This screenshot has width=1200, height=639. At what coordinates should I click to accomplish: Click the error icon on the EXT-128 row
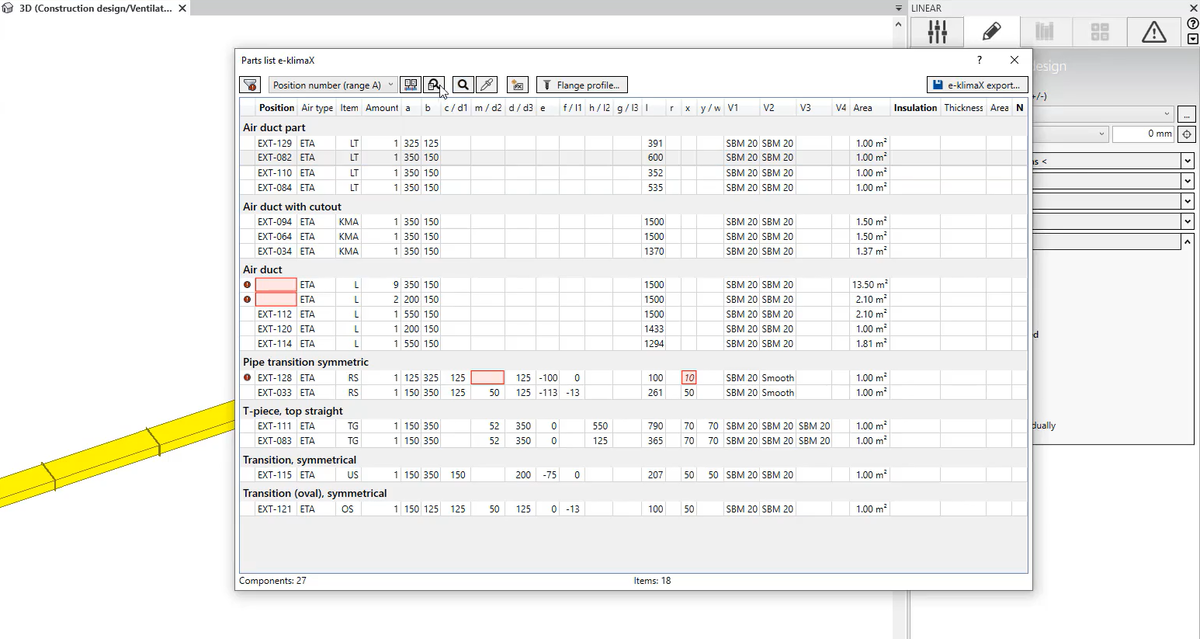click(248, 378)
